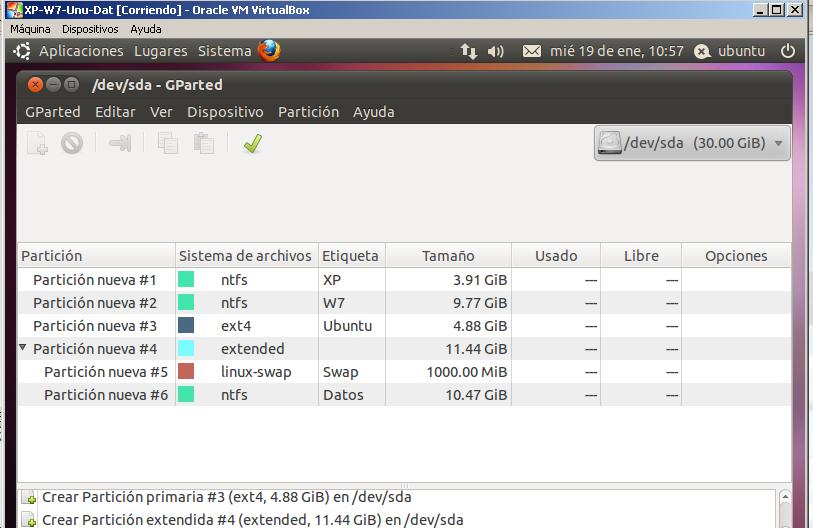
Task: Click the Resize/Move toolbar icon
Action: coord(120,143)
